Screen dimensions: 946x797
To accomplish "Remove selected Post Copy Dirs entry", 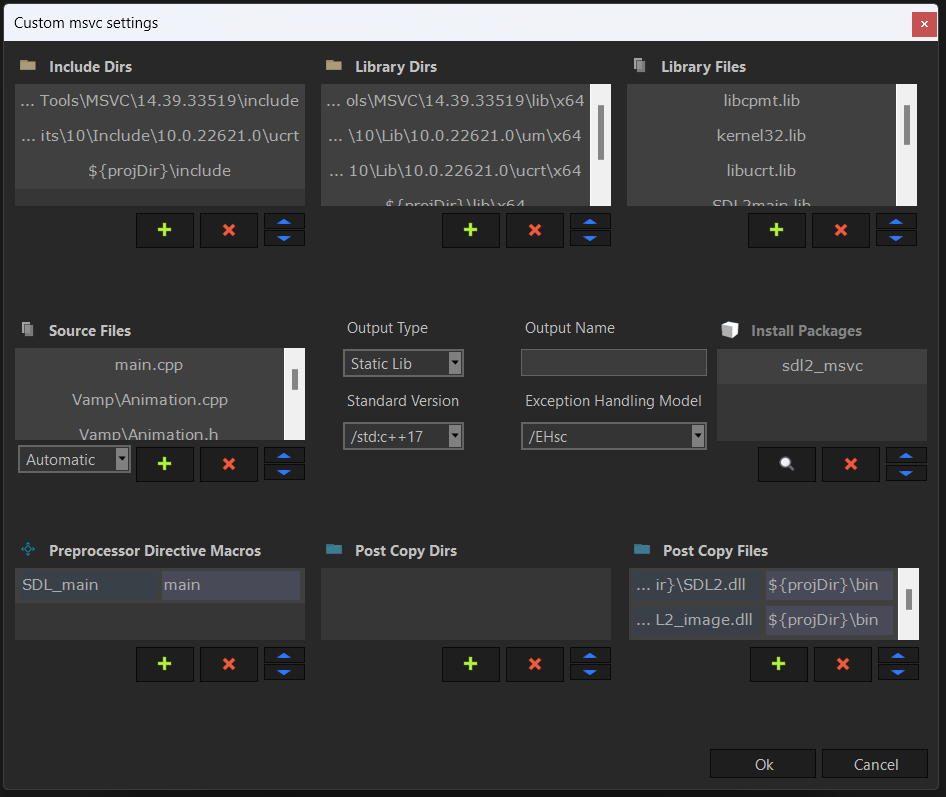I will pyautogui.click(x=535, y=664).
